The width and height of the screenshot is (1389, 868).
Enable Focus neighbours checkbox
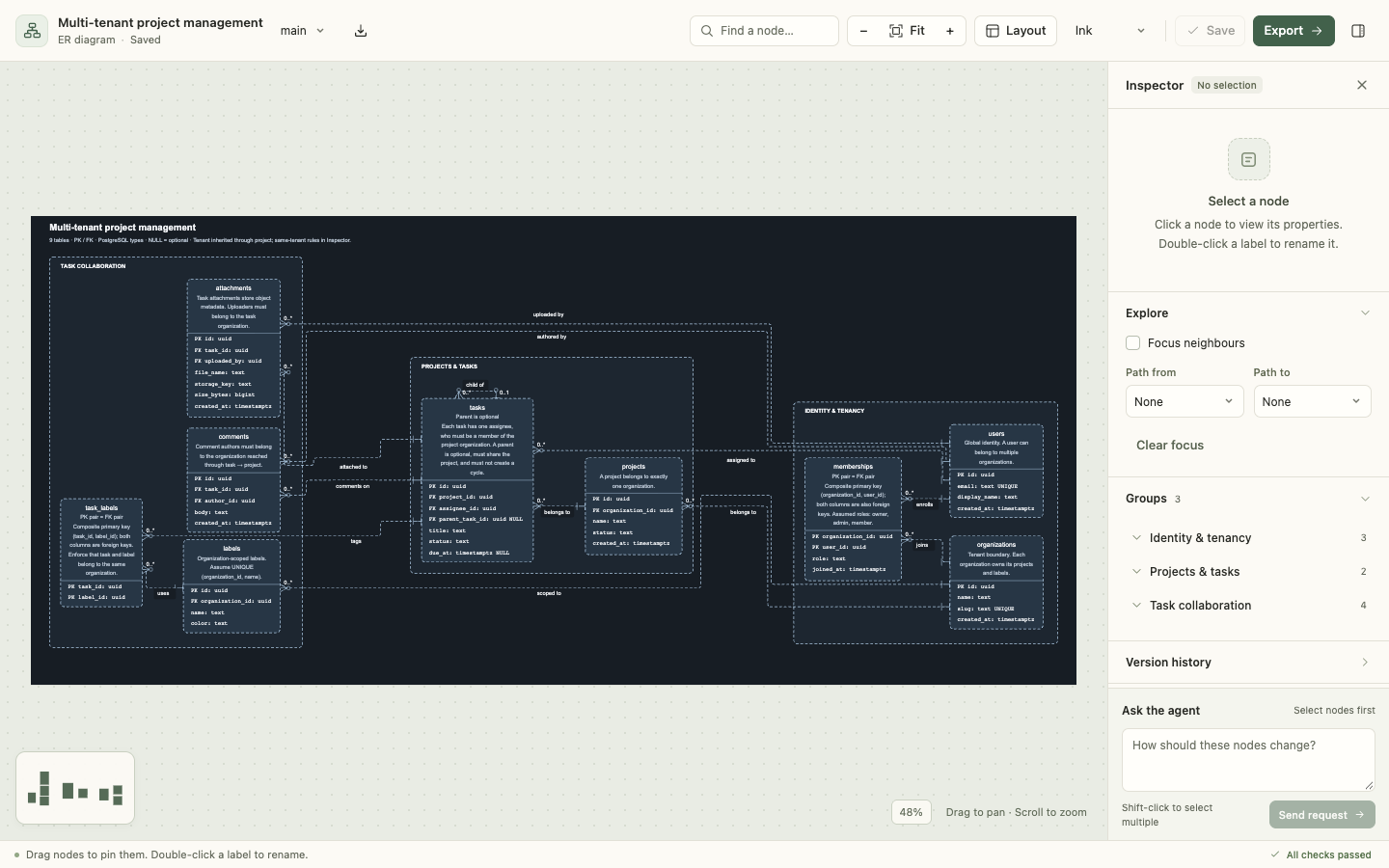pyautogui.click(x=1132, y=343)
